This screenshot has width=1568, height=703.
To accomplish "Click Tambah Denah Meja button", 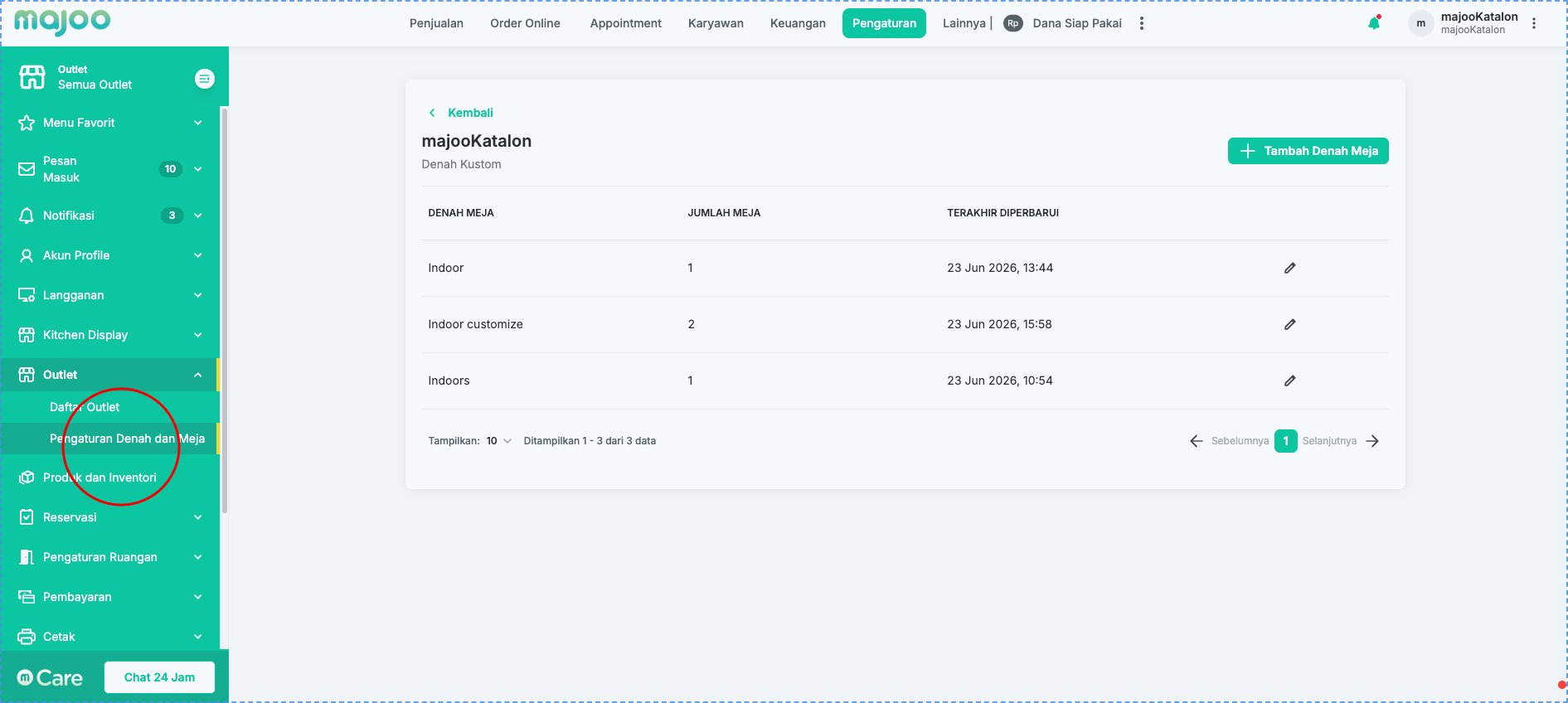I will point(1308,151).
